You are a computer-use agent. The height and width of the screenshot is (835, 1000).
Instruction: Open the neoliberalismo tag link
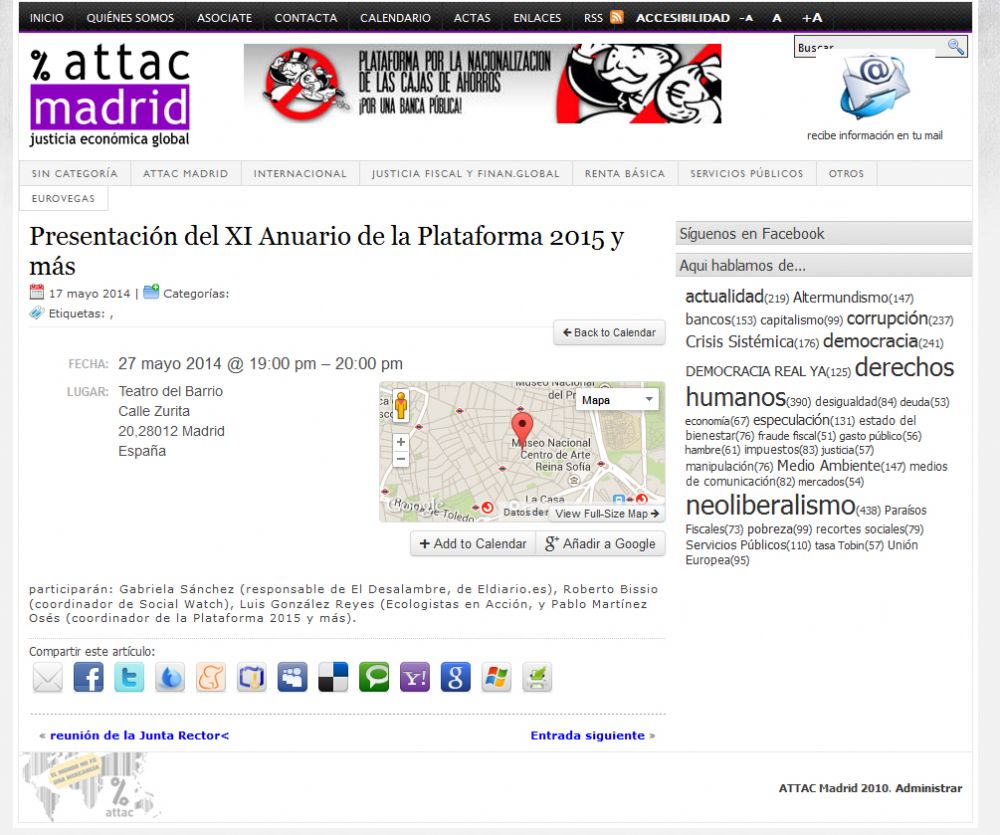coord(770,505)
